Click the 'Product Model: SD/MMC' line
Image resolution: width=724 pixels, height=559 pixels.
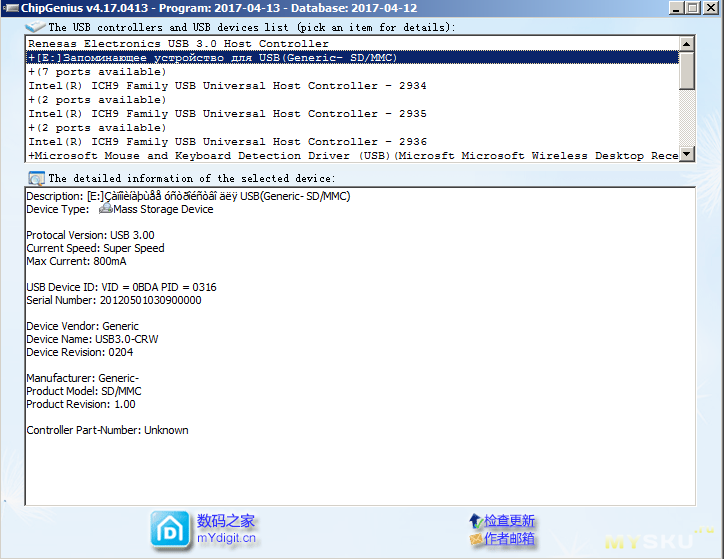coord(84,391)
